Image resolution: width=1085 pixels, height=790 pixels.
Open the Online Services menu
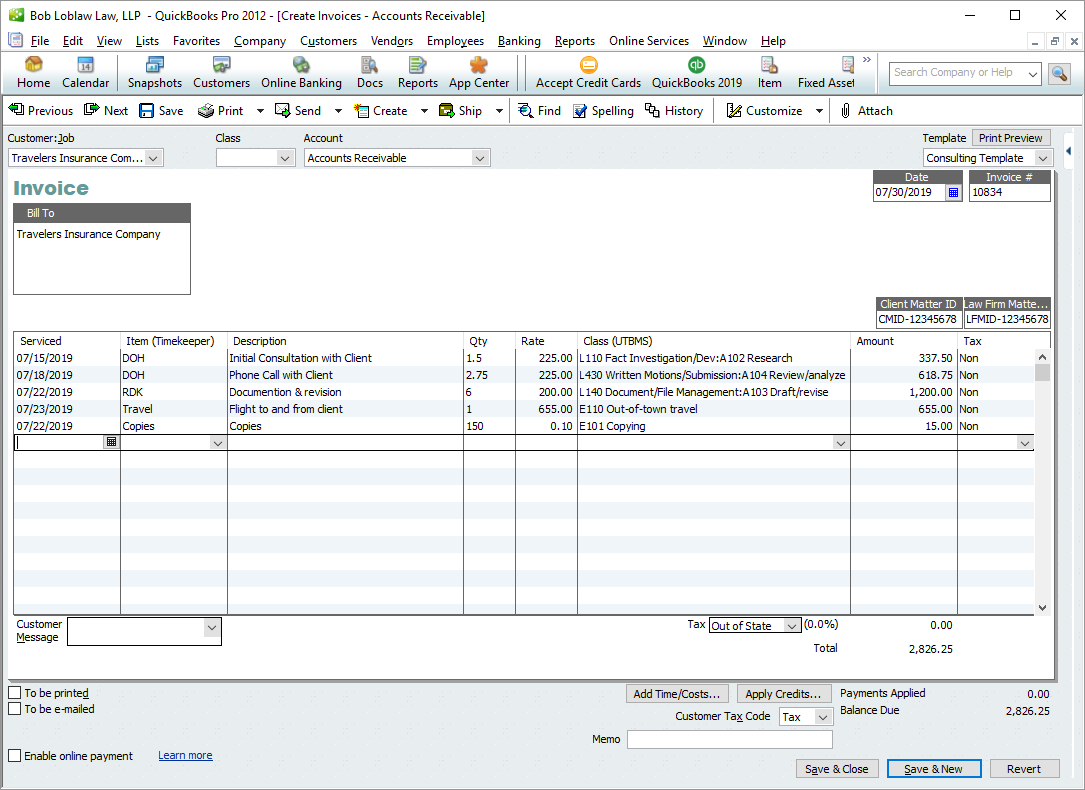649,41
